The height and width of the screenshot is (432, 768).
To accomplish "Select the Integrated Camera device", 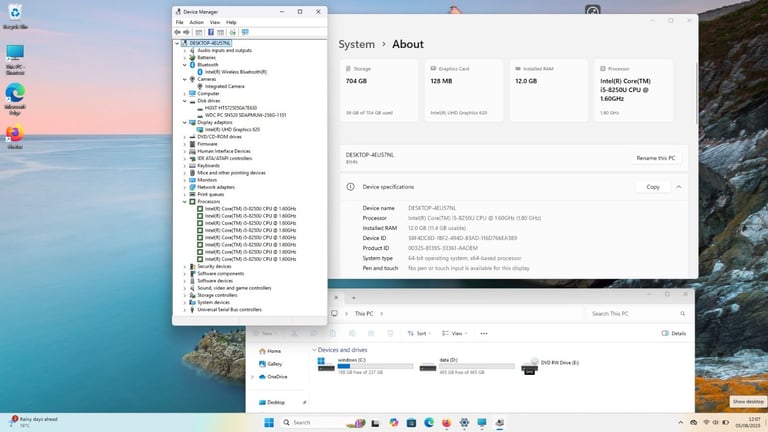I will tap(224, 86).
